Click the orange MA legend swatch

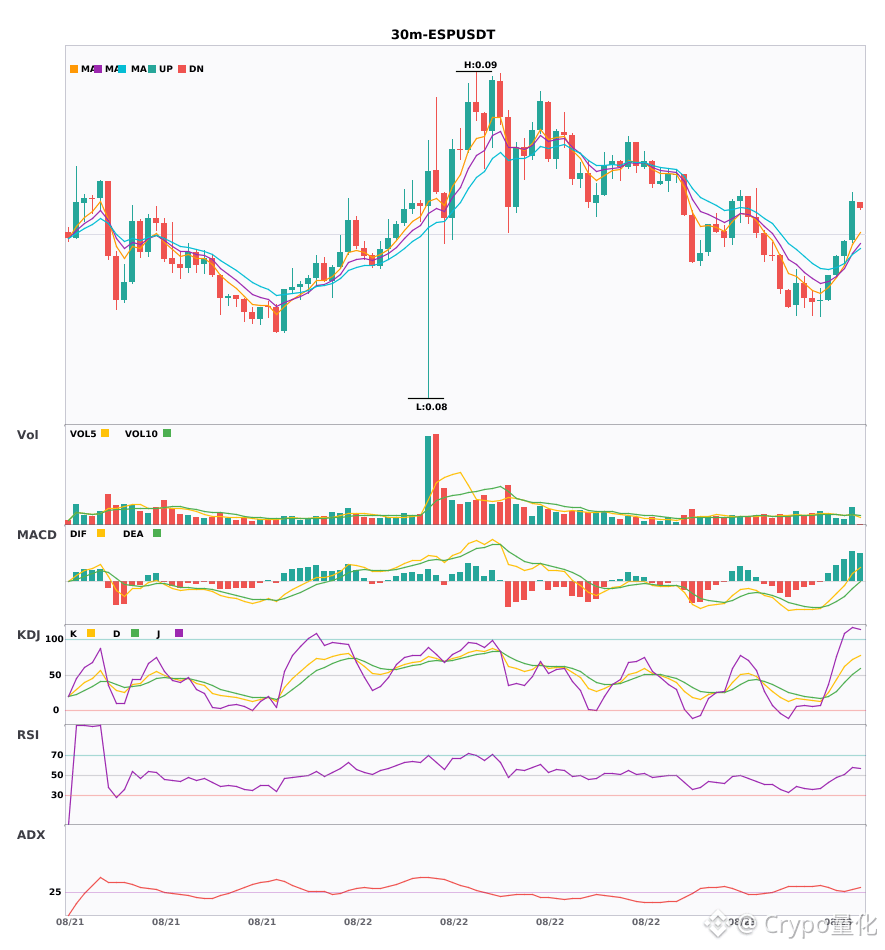point(74,69)
